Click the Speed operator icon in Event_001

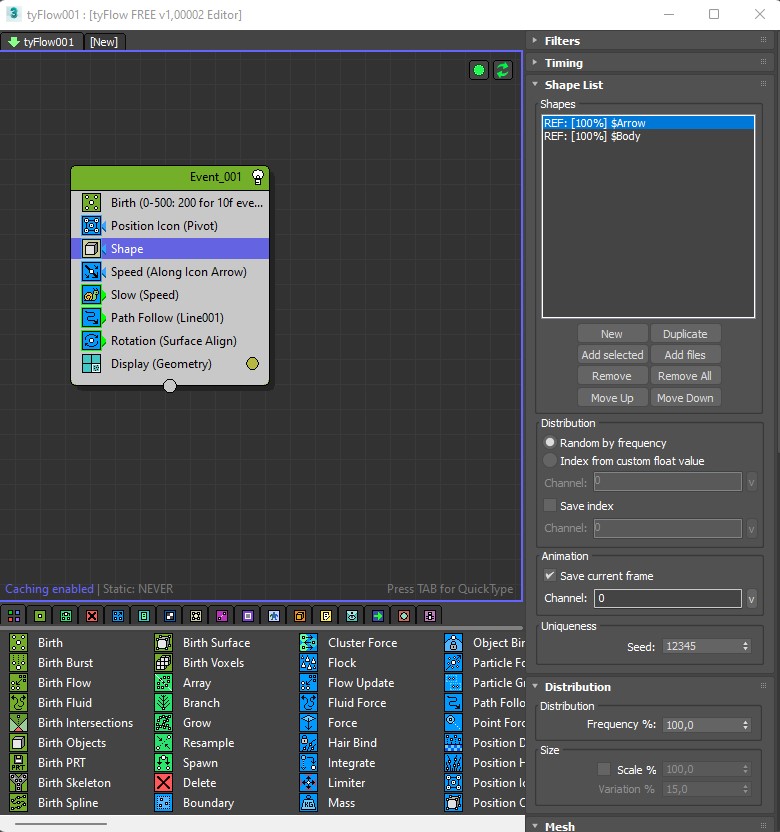pos(91,272)
